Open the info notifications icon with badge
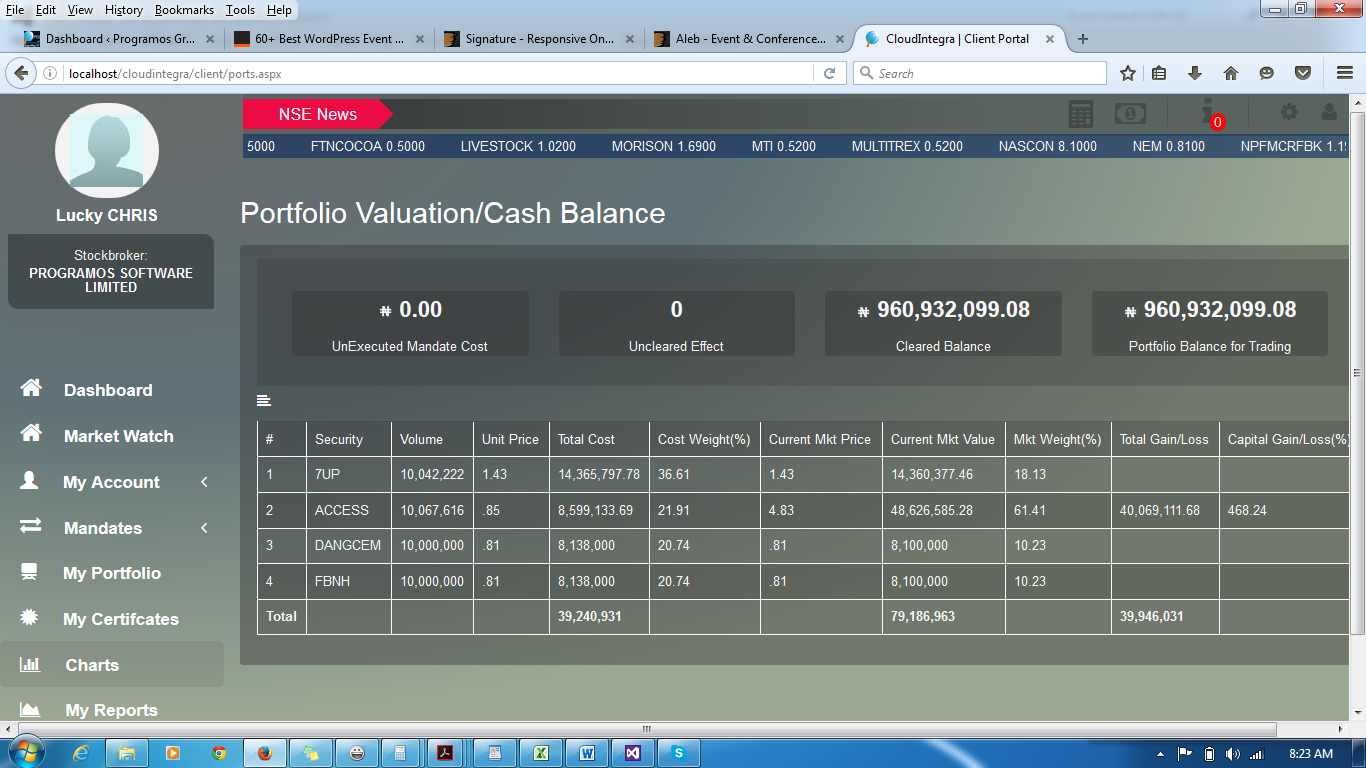 pos(1208,113)
